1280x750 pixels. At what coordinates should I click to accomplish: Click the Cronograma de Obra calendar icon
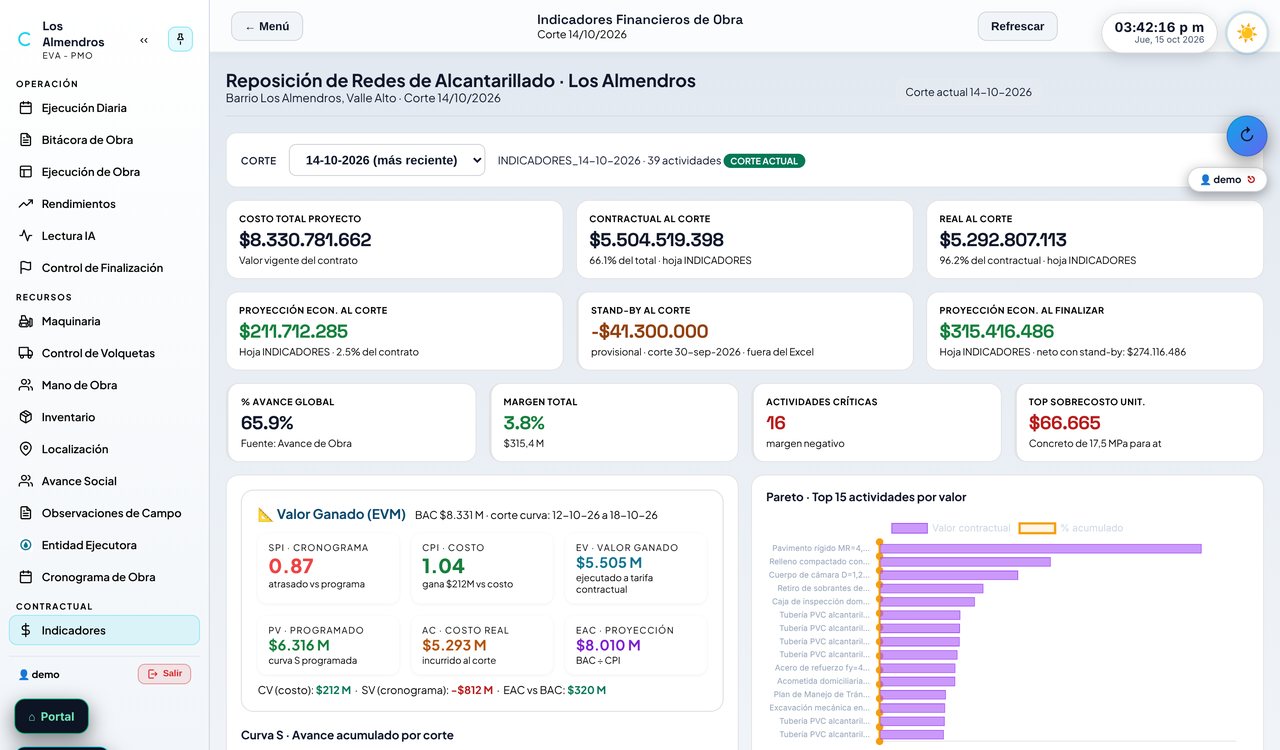point(26,577)
